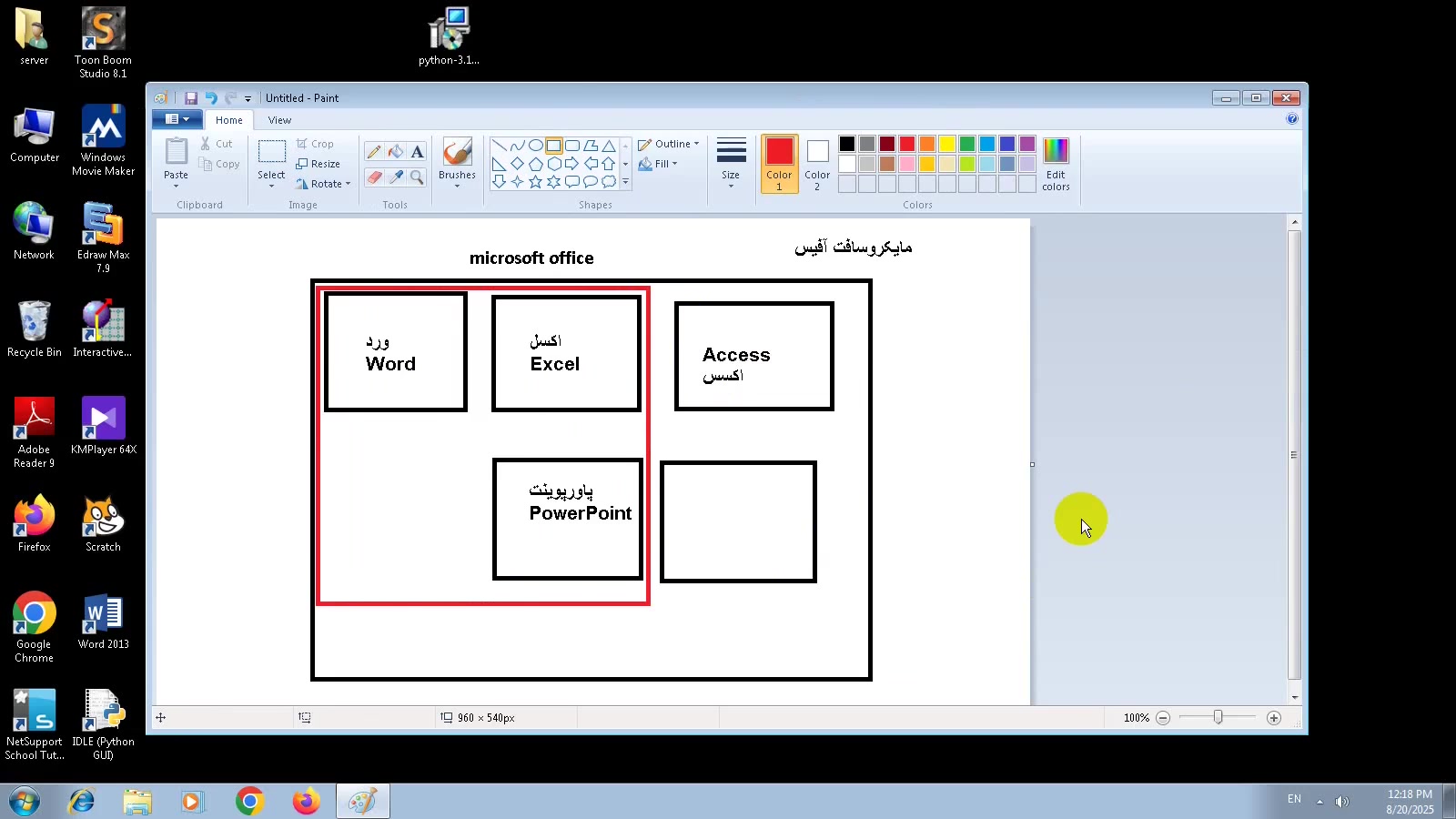This screenshot has height=819, width=1456.
Task: Choose the Right arrow shape
Action: pyautogui.click(x=571, y=164)
